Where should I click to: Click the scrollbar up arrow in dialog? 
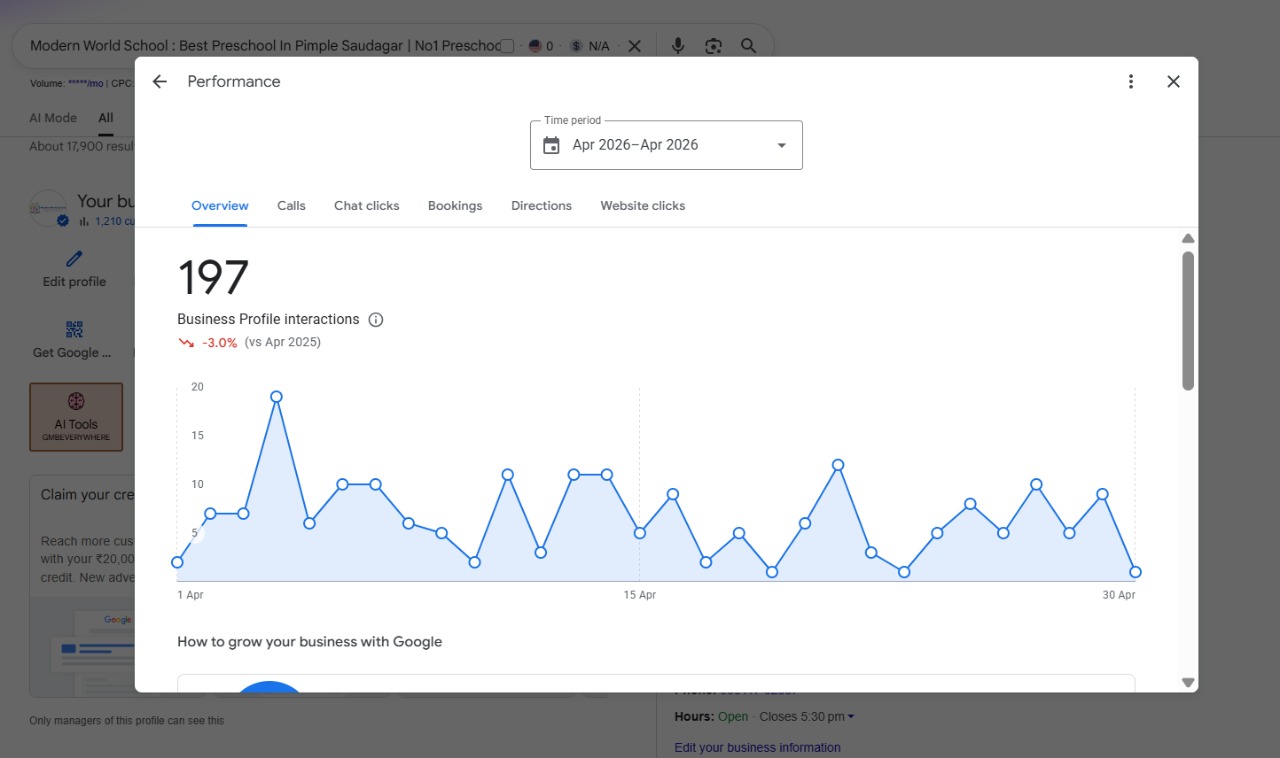[1188, 238]
